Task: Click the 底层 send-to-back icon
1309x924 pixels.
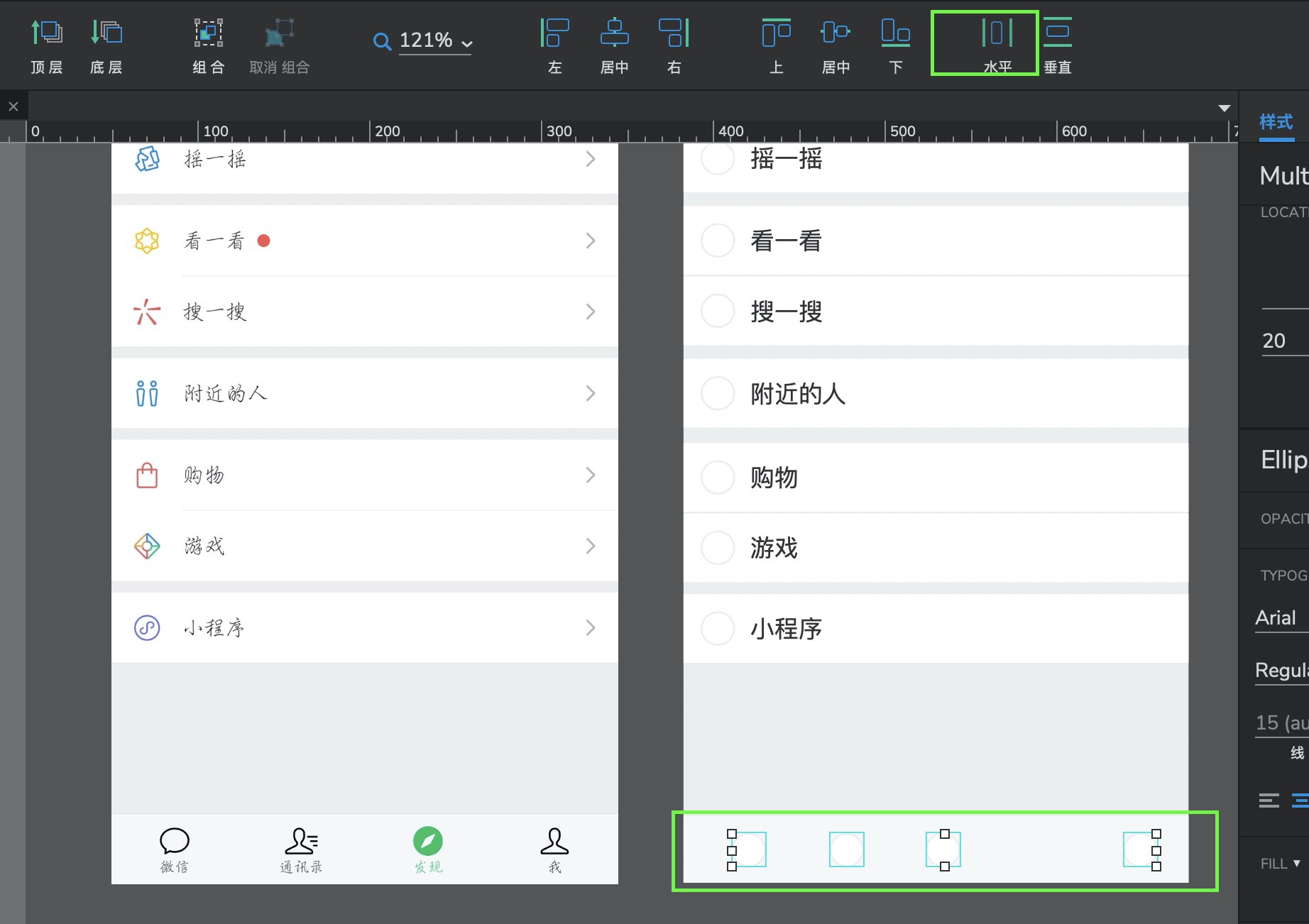Action: pyautogui.click(x=106, y=33)
